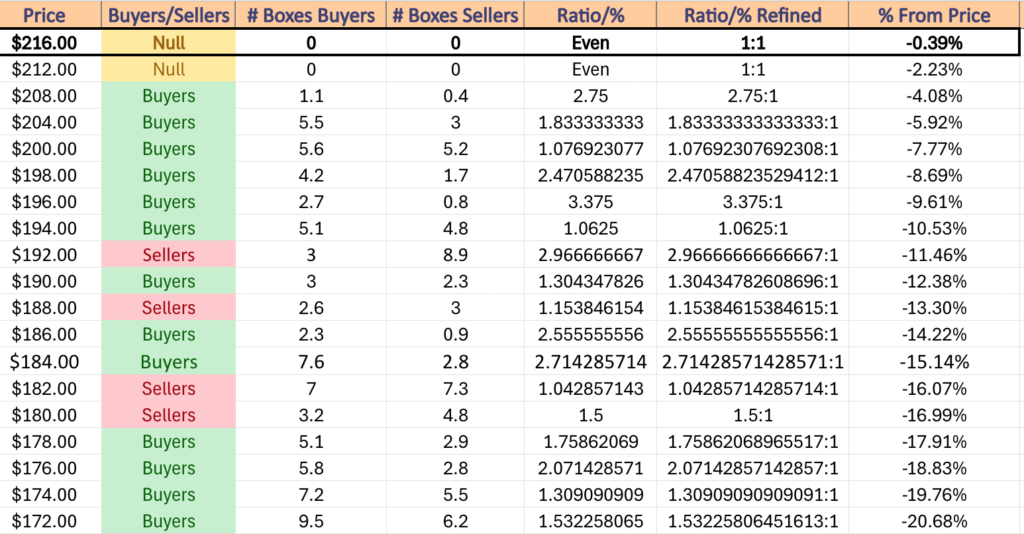Click the $180.00 price cell

[x=50, y=415]
